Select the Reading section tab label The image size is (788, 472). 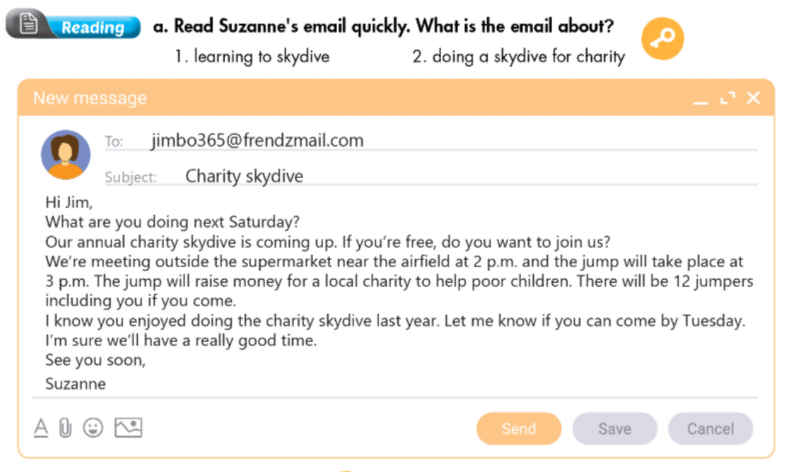coord(94,27)
